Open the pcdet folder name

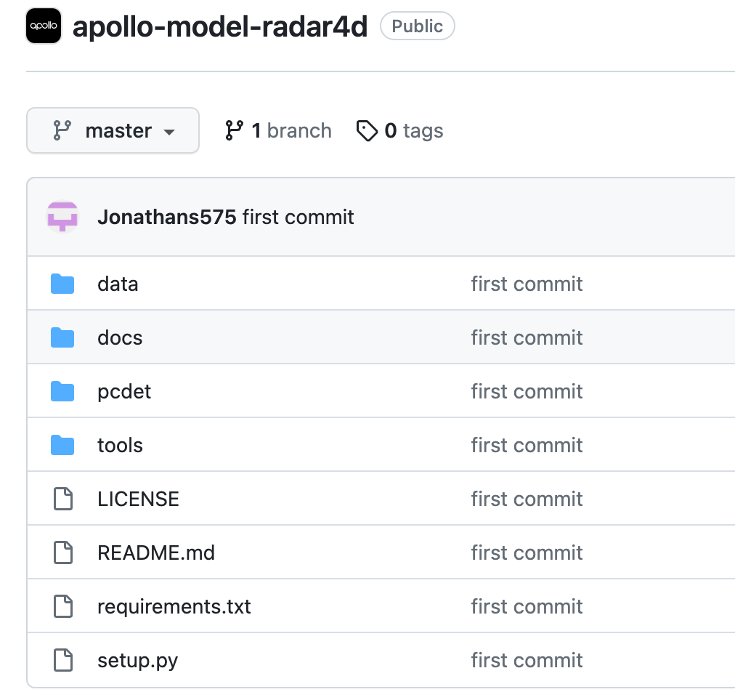124,391
